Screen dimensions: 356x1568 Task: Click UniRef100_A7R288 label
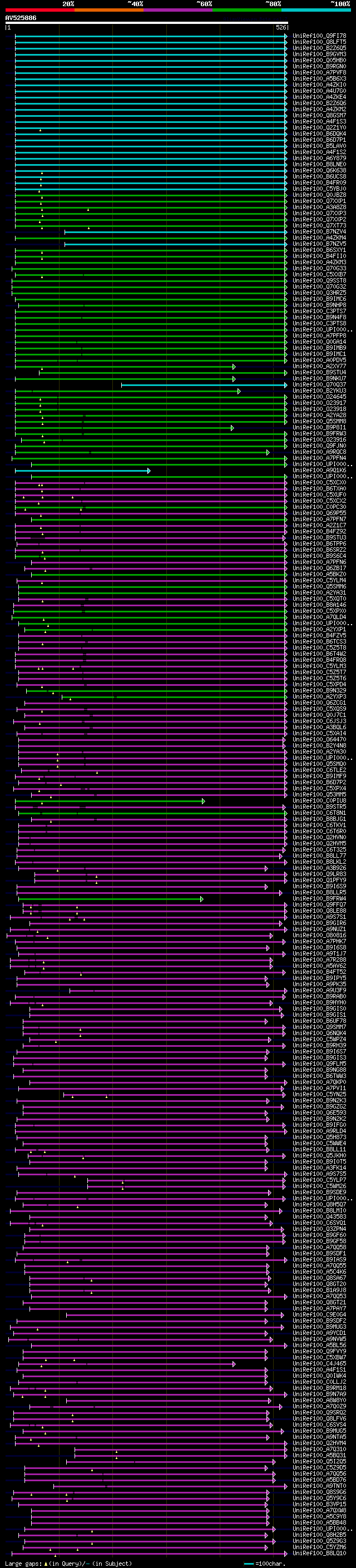click(x=319, y=960)
